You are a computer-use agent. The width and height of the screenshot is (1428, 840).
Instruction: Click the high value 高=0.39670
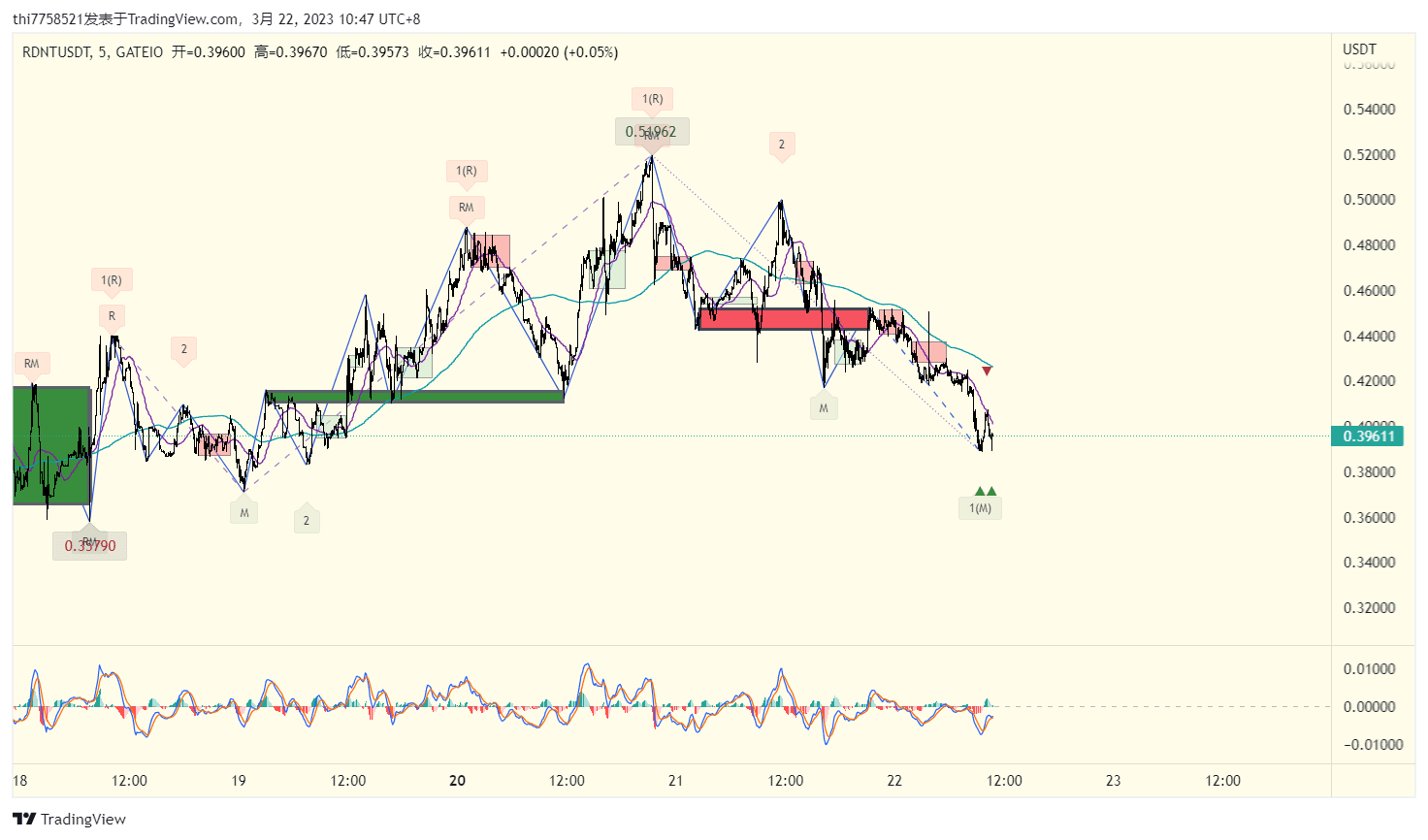290,52
